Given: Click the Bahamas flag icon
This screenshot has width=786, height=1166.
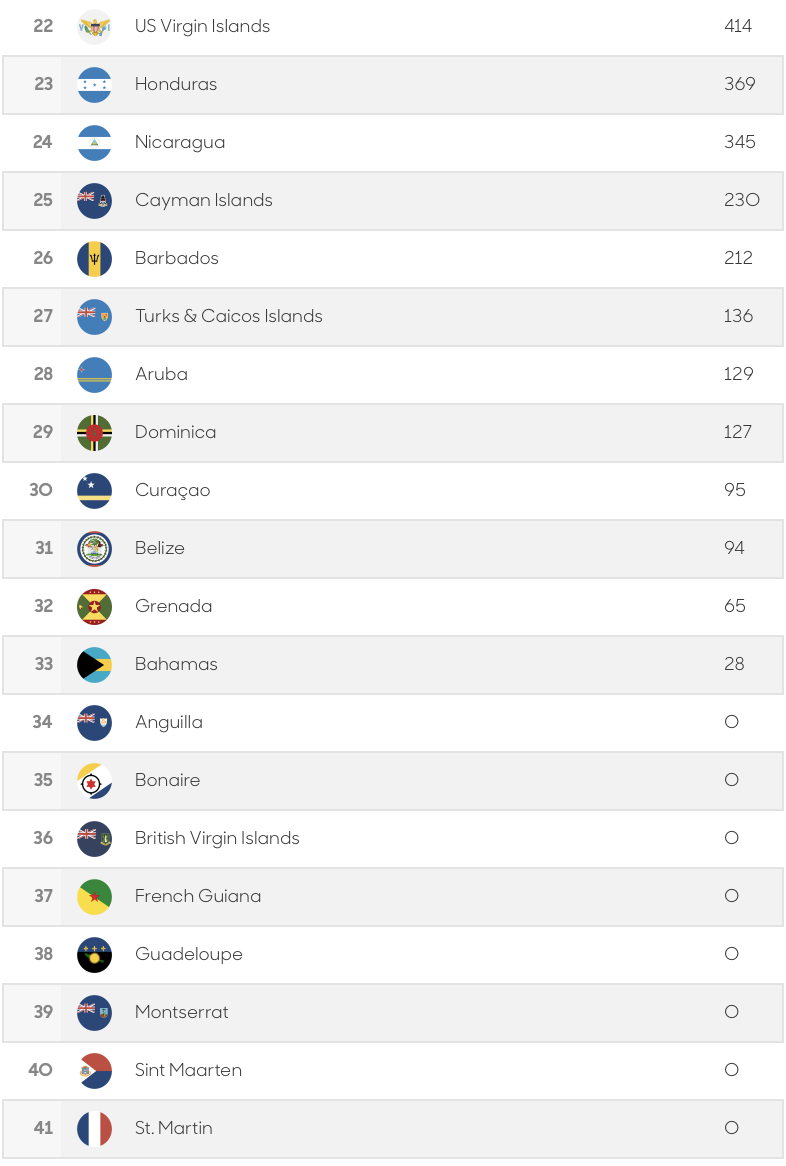Looking at the screenshot, I should [94, 665].
